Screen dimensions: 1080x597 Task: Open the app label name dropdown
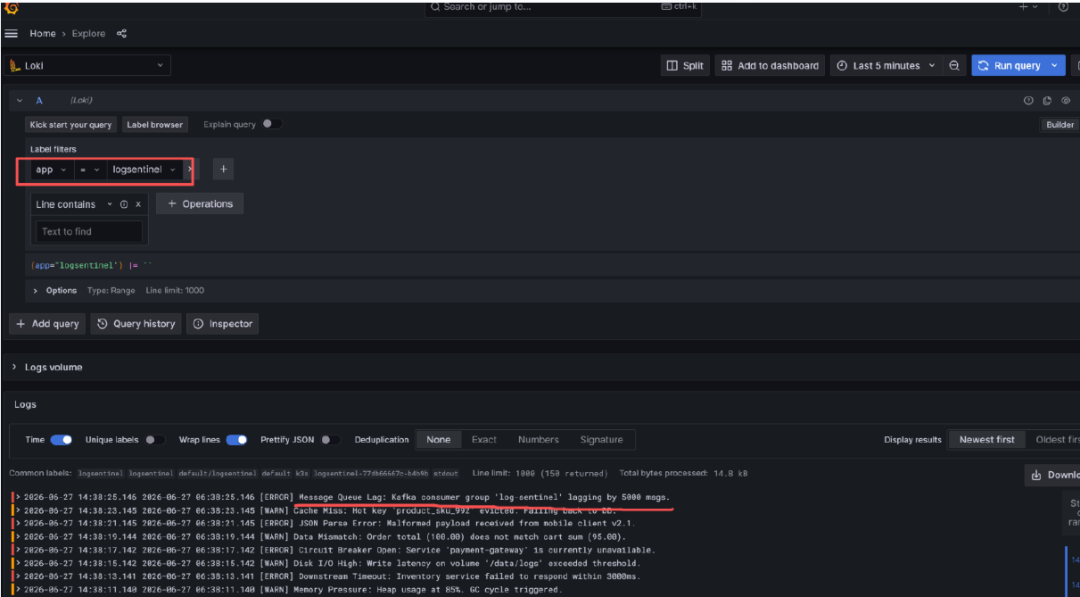(x=52, y=169)
